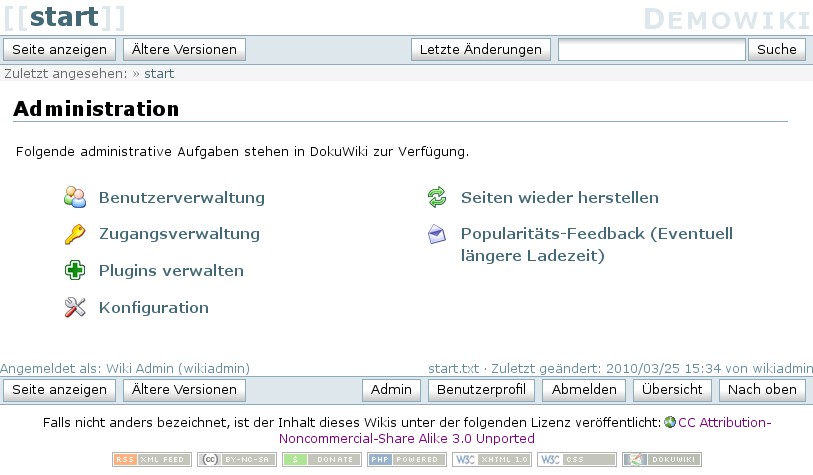Focus the search input field

click(651, 49)
